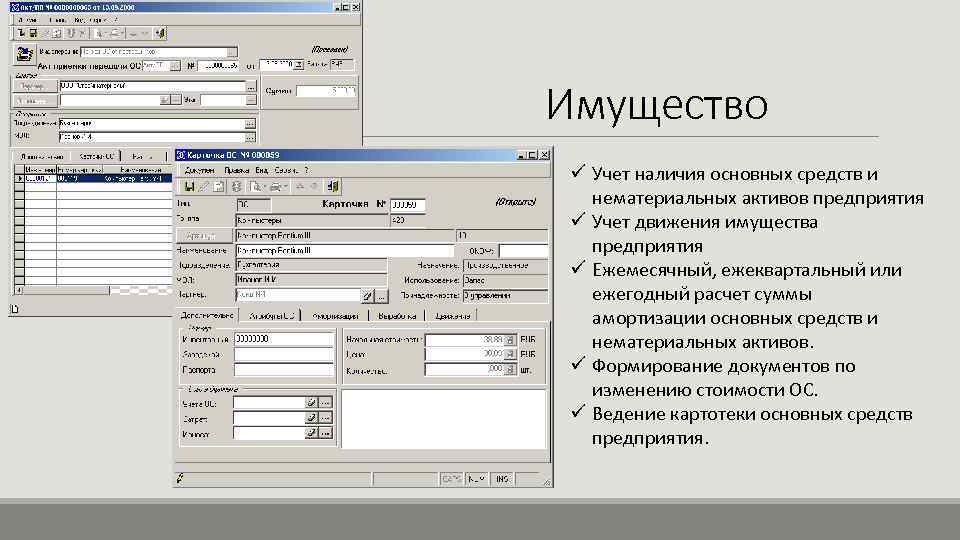
Task: Click the Инвентарный номер field with 00000000
Action: 283,339
